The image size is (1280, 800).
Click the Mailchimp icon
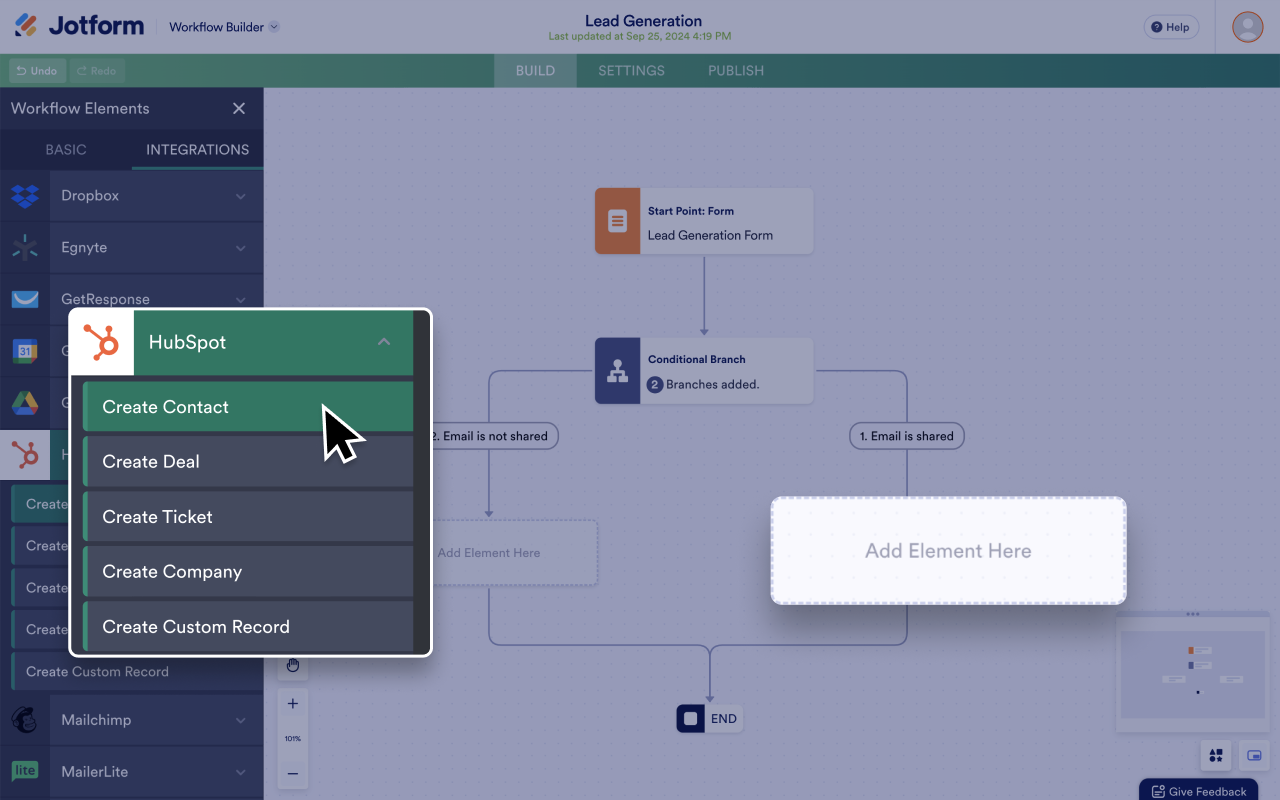click(25, 720)
